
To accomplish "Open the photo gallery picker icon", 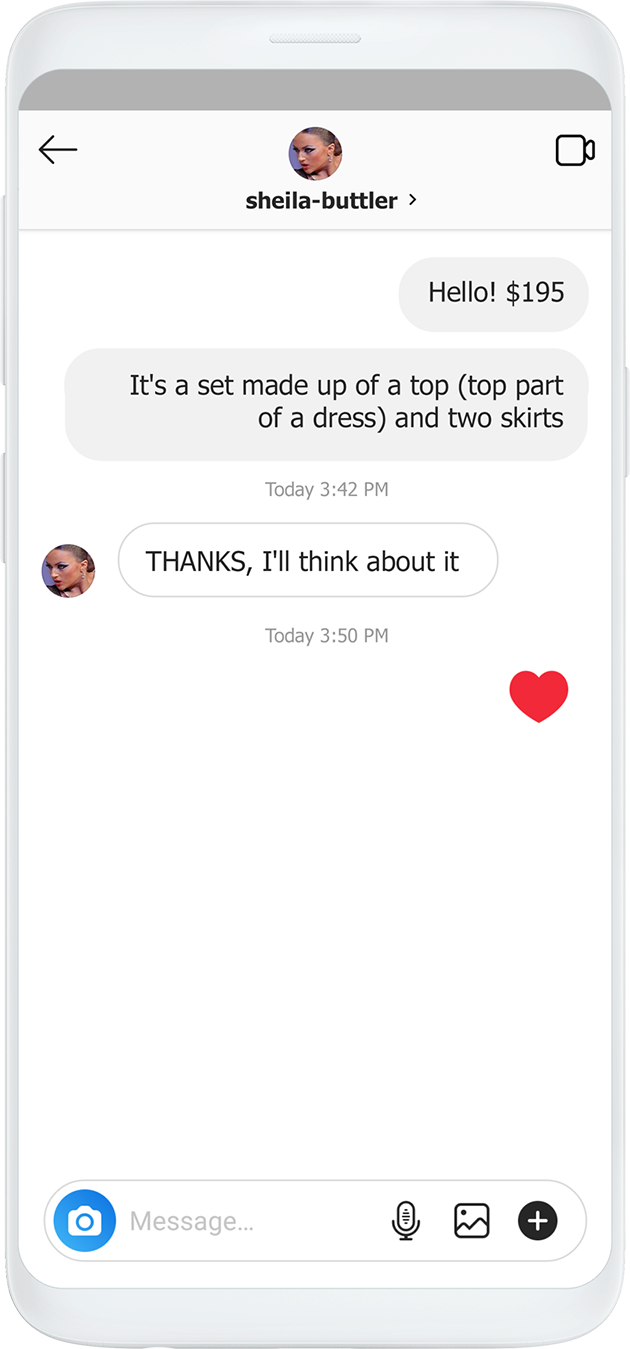I will [x=471, y=1220].
